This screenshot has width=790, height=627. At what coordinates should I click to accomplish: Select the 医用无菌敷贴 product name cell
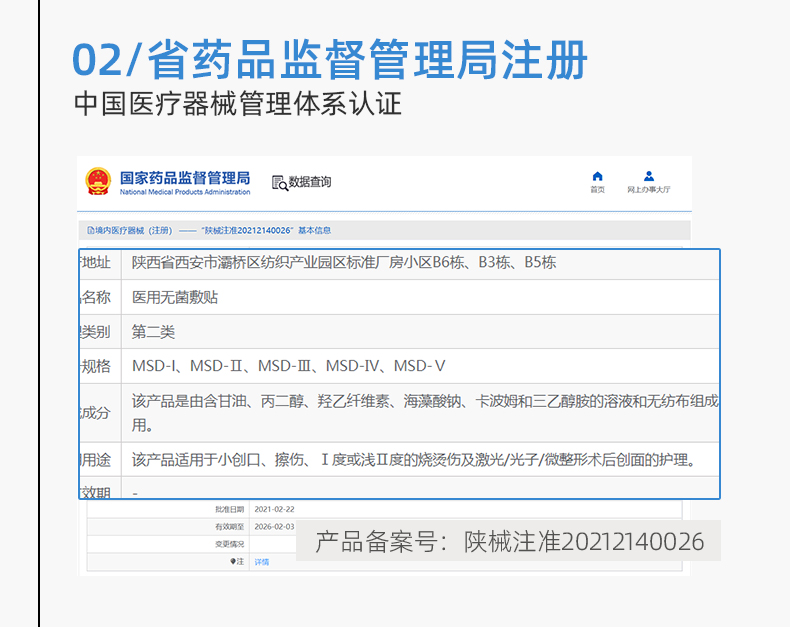pyautogui.click(x=175, y=297)
